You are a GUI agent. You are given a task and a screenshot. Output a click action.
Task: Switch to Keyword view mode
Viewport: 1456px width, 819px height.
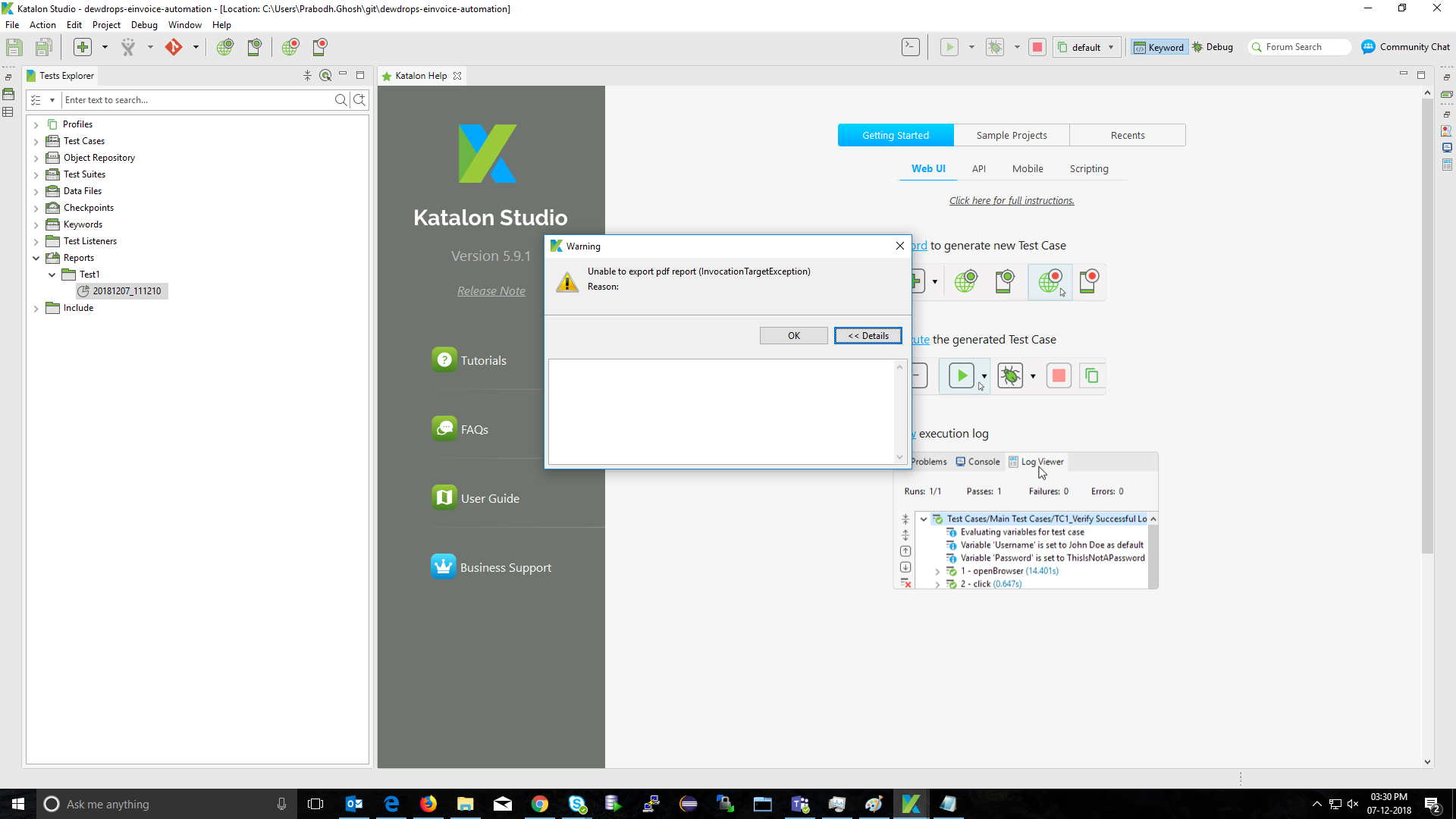(x=1159, y=46)
